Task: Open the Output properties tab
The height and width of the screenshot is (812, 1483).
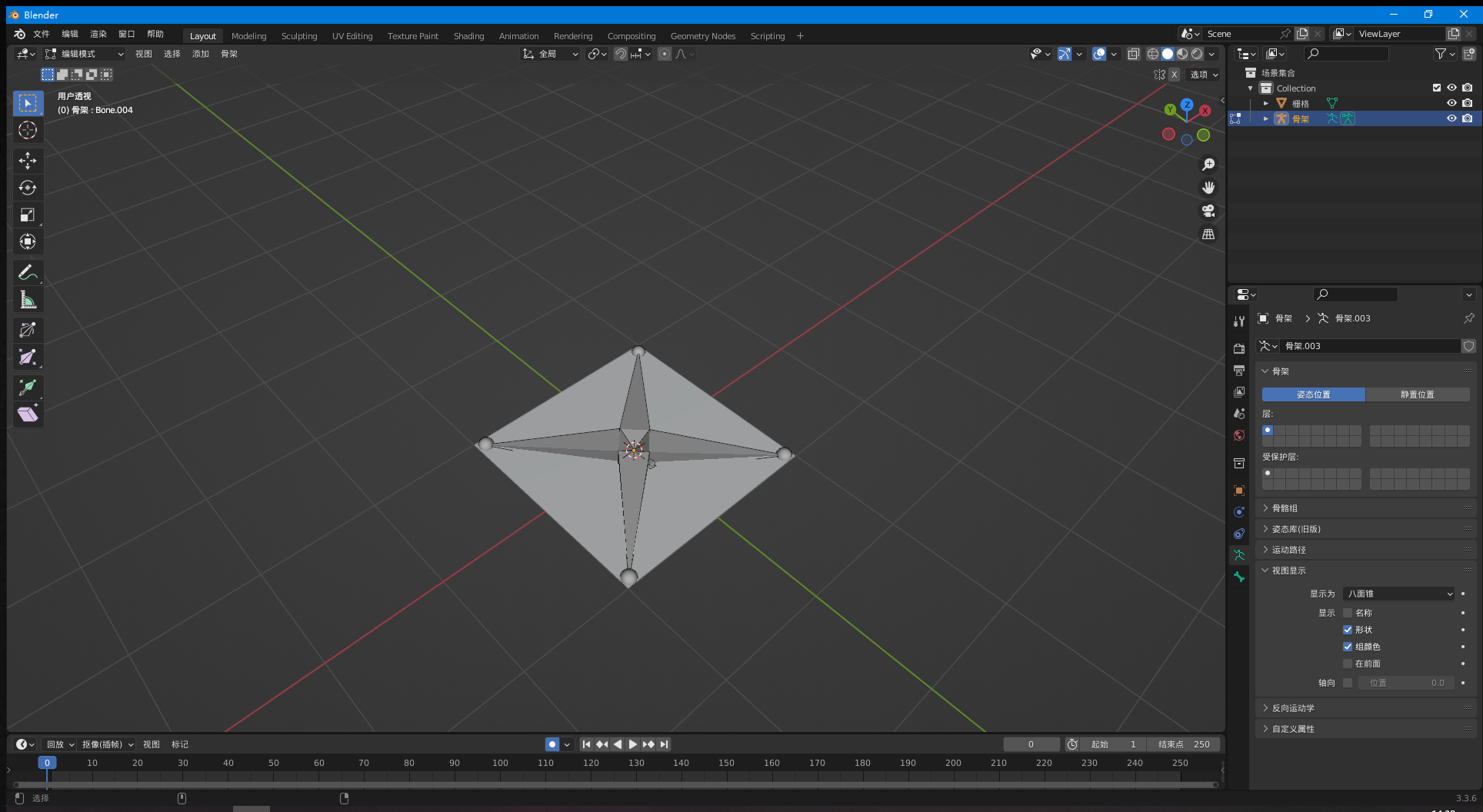Action: click(x=1238, y=370)
